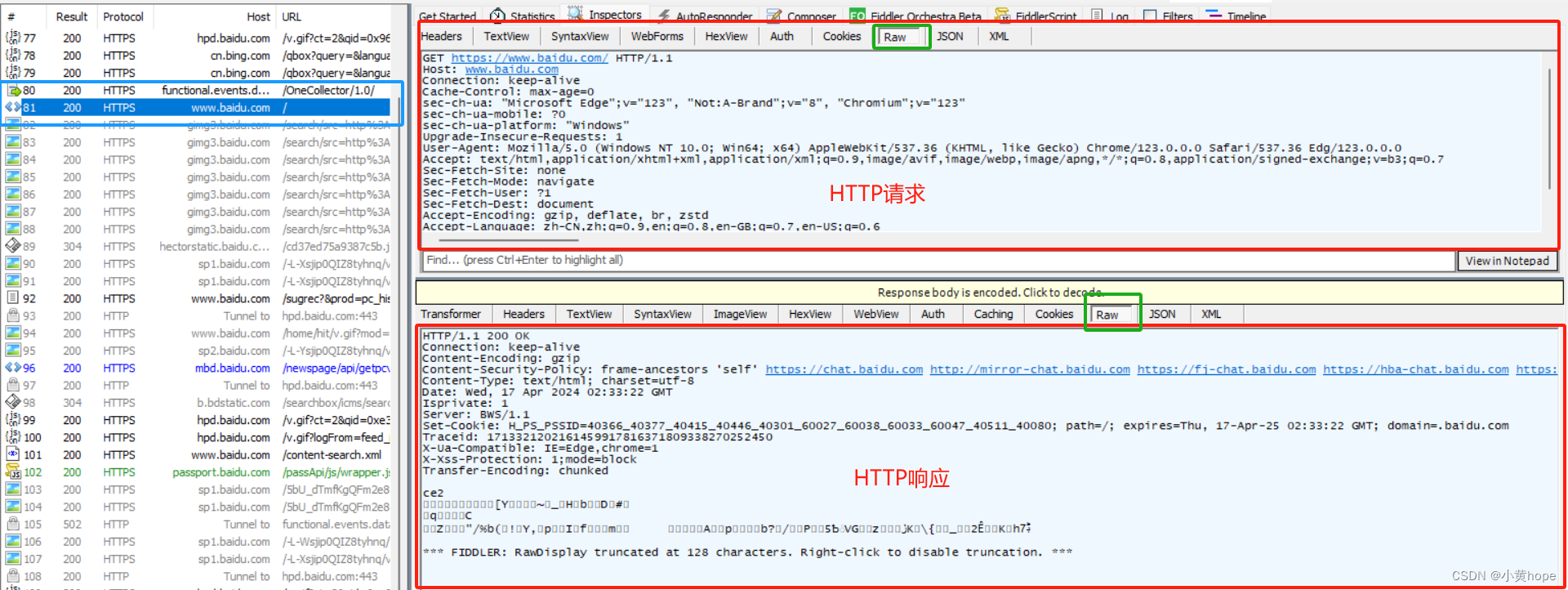
Task: Click the request pane vertical scrollbar
Action: [1549, 129]
